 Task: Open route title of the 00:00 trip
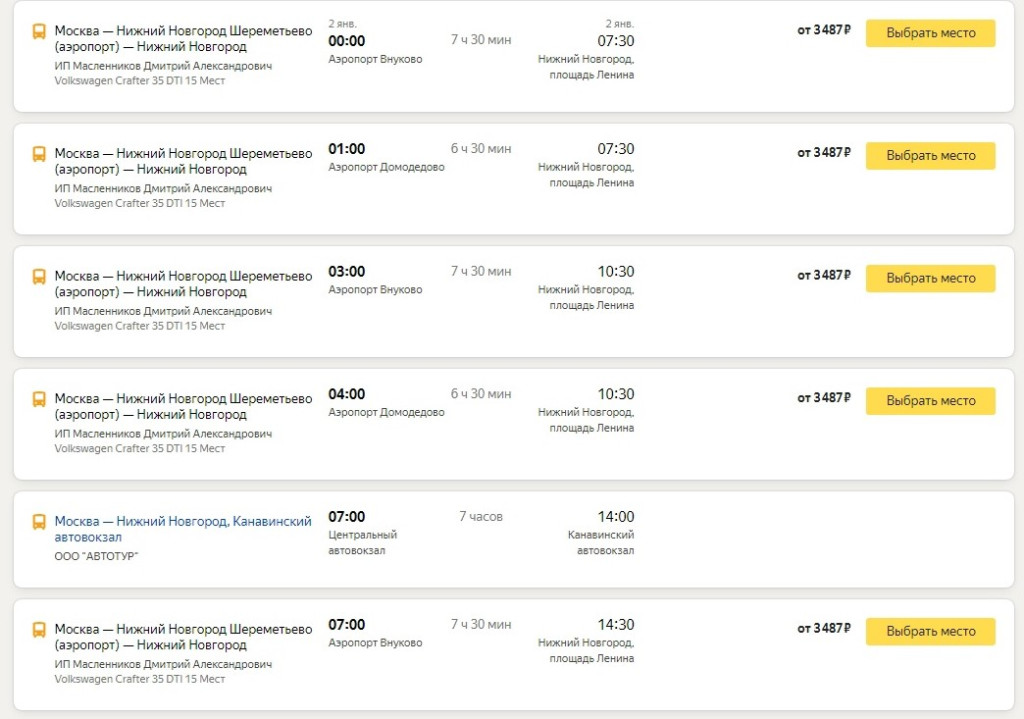[183, 39]
